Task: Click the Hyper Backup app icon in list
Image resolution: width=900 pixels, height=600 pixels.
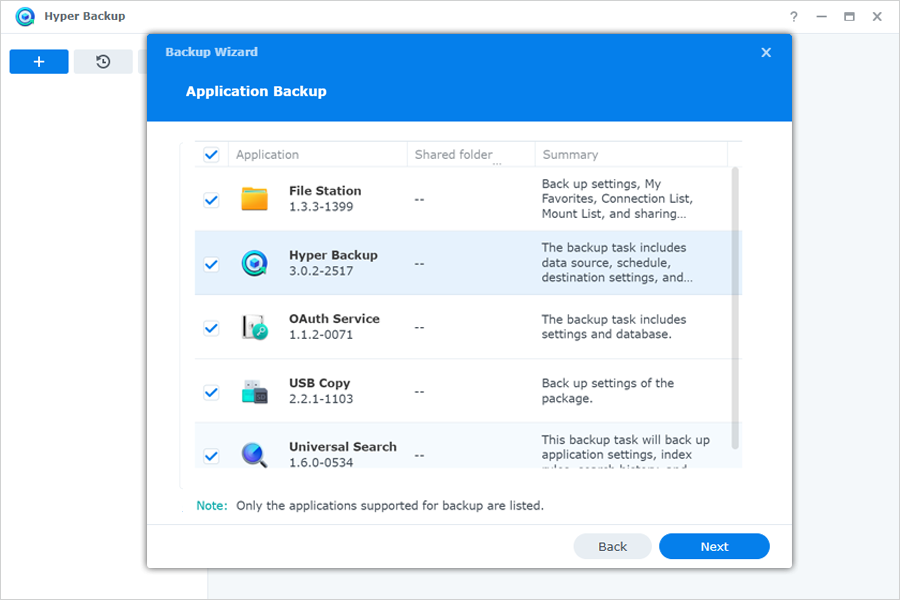Action: 254,264
